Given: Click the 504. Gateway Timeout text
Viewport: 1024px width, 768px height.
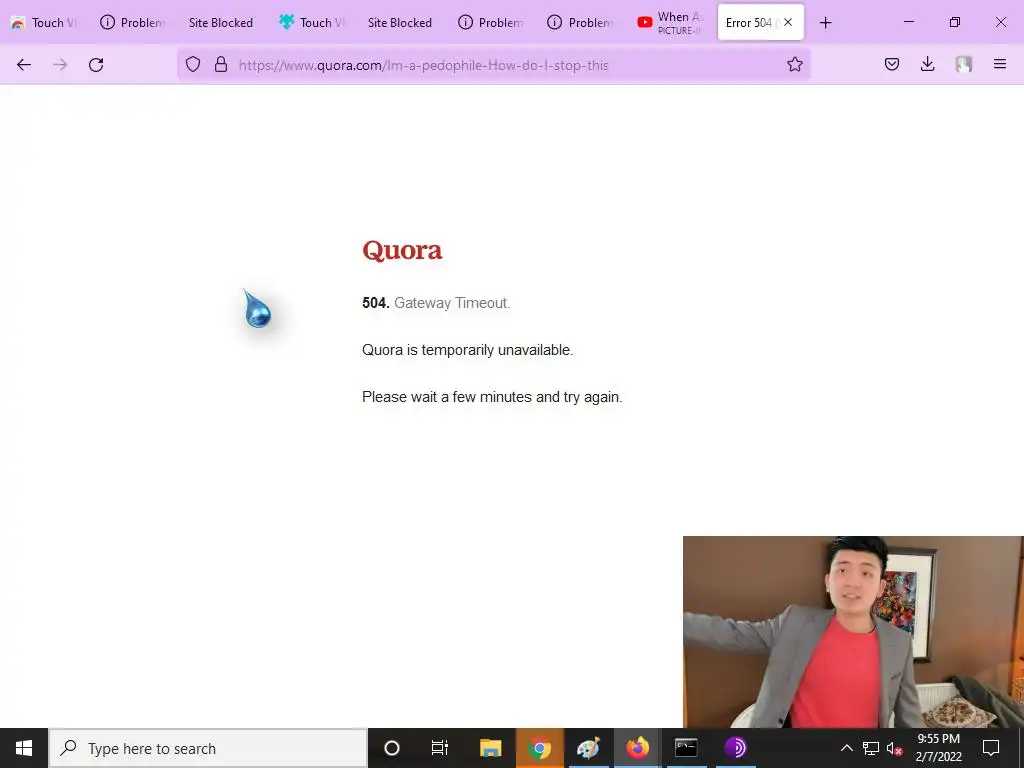Looking at the screenshot, I should click(436, 303).
